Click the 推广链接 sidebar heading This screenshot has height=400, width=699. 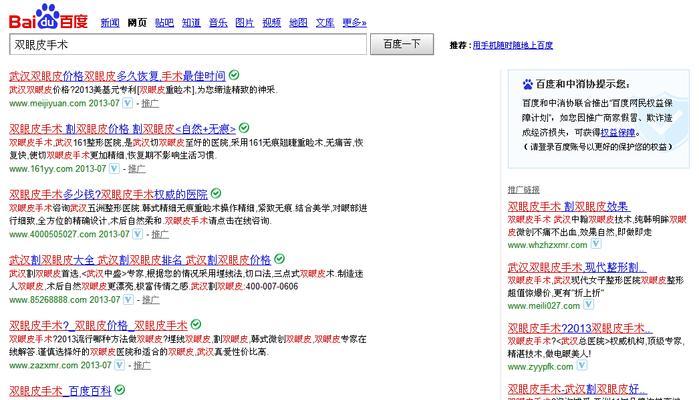[523, 190]
